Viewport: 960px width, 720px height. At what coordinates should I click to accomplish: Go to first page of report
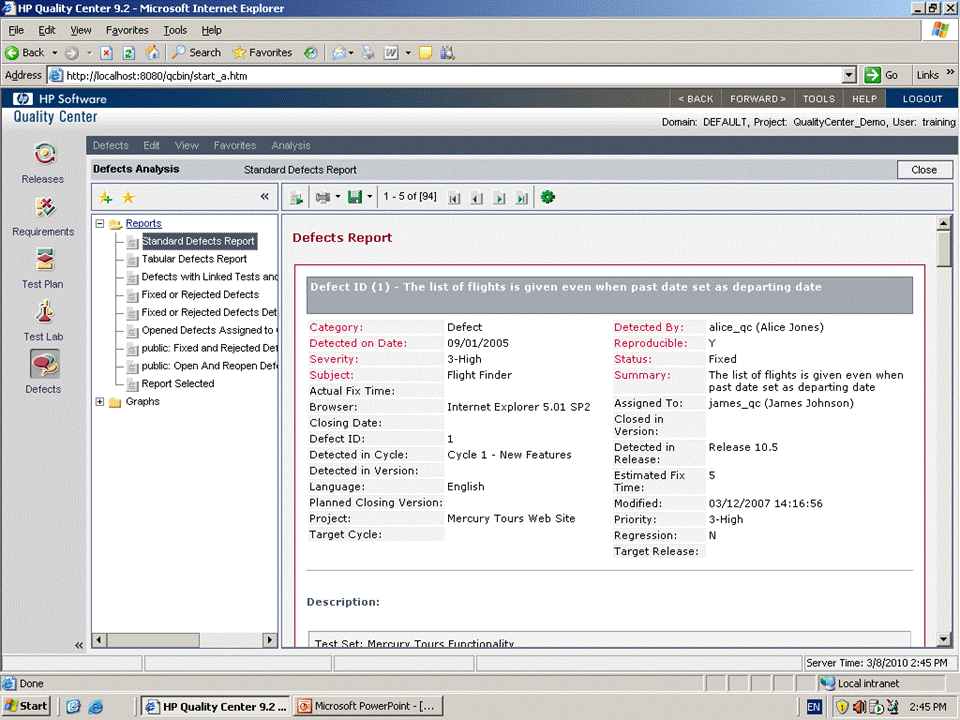pyautogui.click(x=454, y=198)
